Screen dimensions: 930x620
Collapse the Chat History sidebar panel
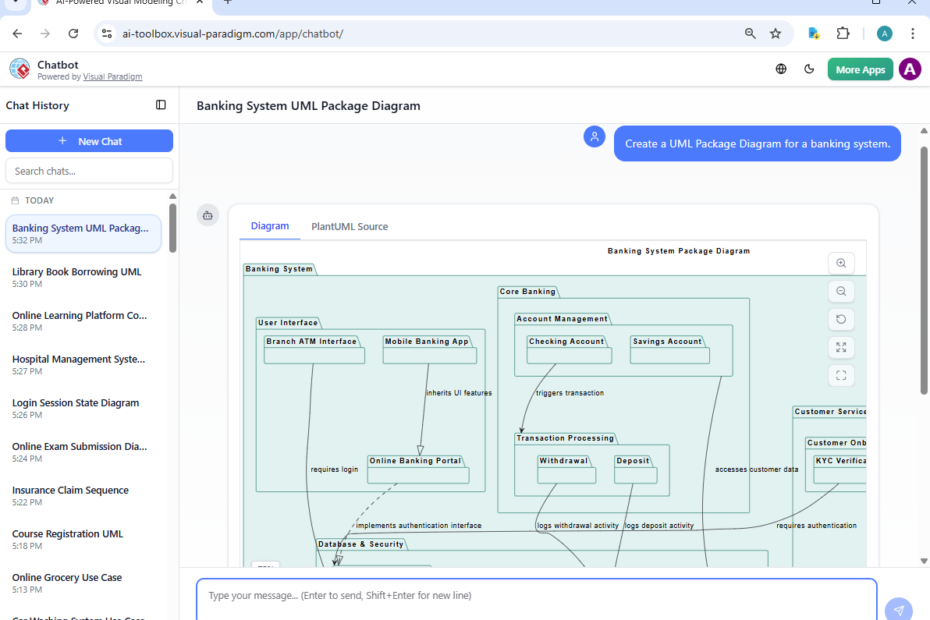[x=161, y=105]
